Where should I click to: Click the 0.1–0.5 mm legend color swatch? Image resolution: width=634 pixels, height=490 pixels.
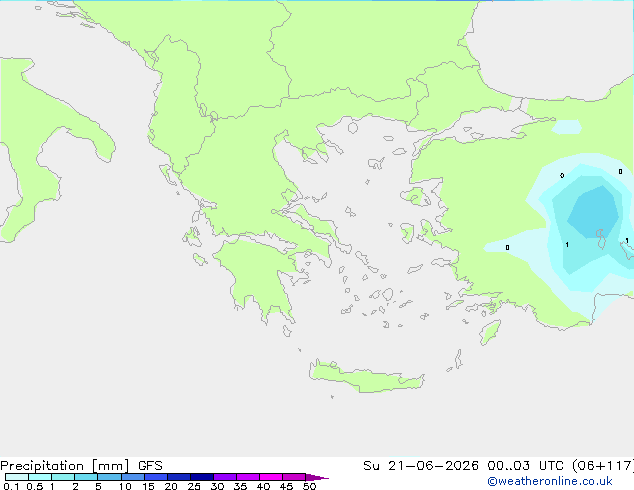pos(17,477)
